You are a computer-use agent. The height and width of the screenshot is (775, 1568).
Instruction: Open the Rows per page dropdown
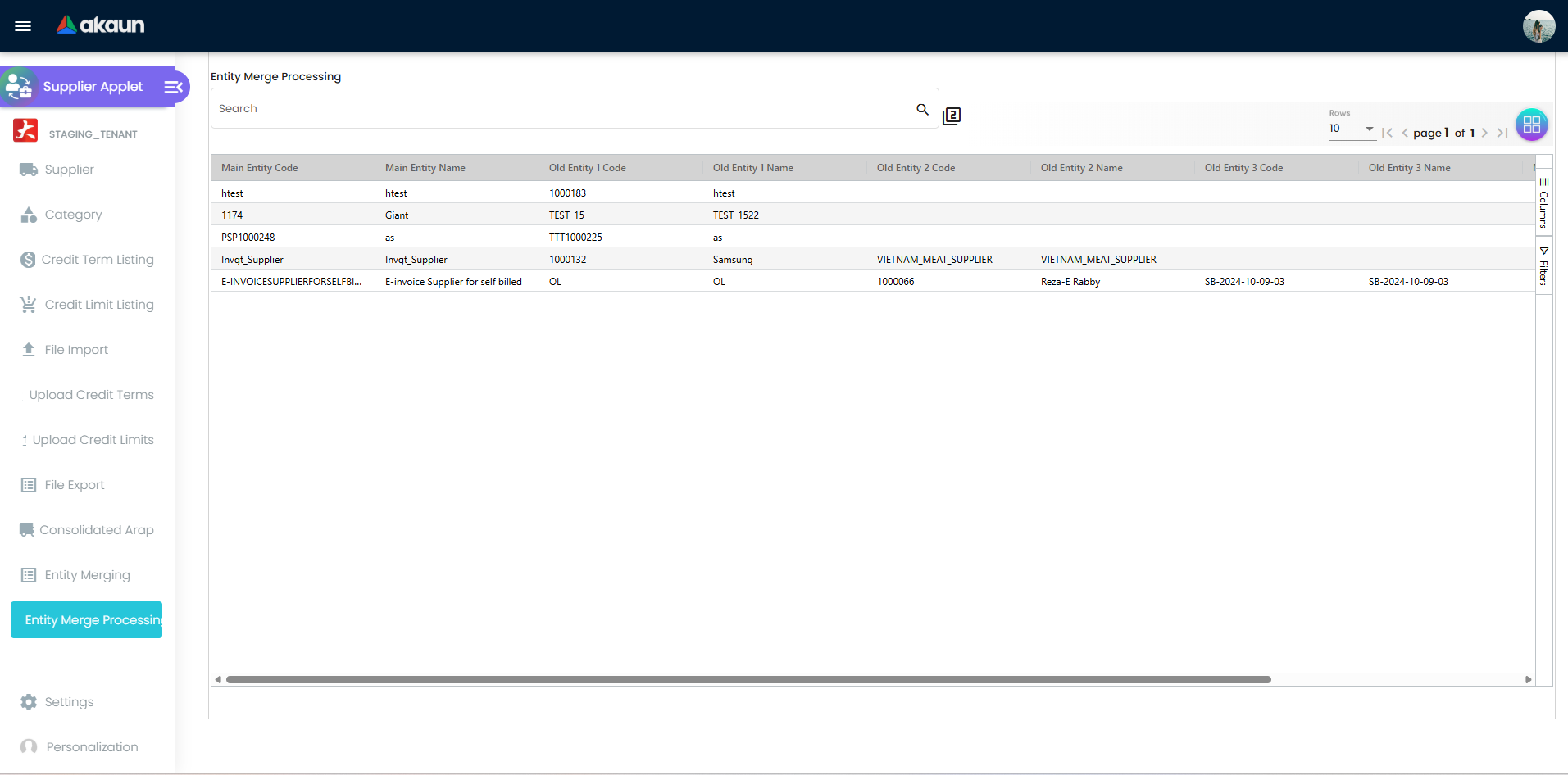[1352, 129]
